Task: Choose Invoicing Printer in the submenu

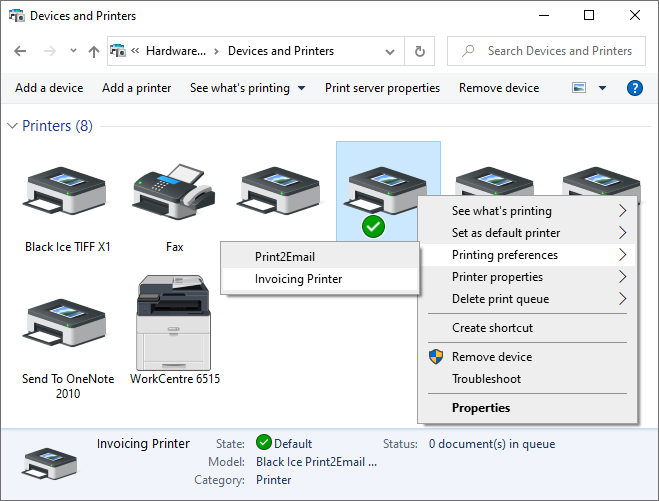Action: point(298,279)
